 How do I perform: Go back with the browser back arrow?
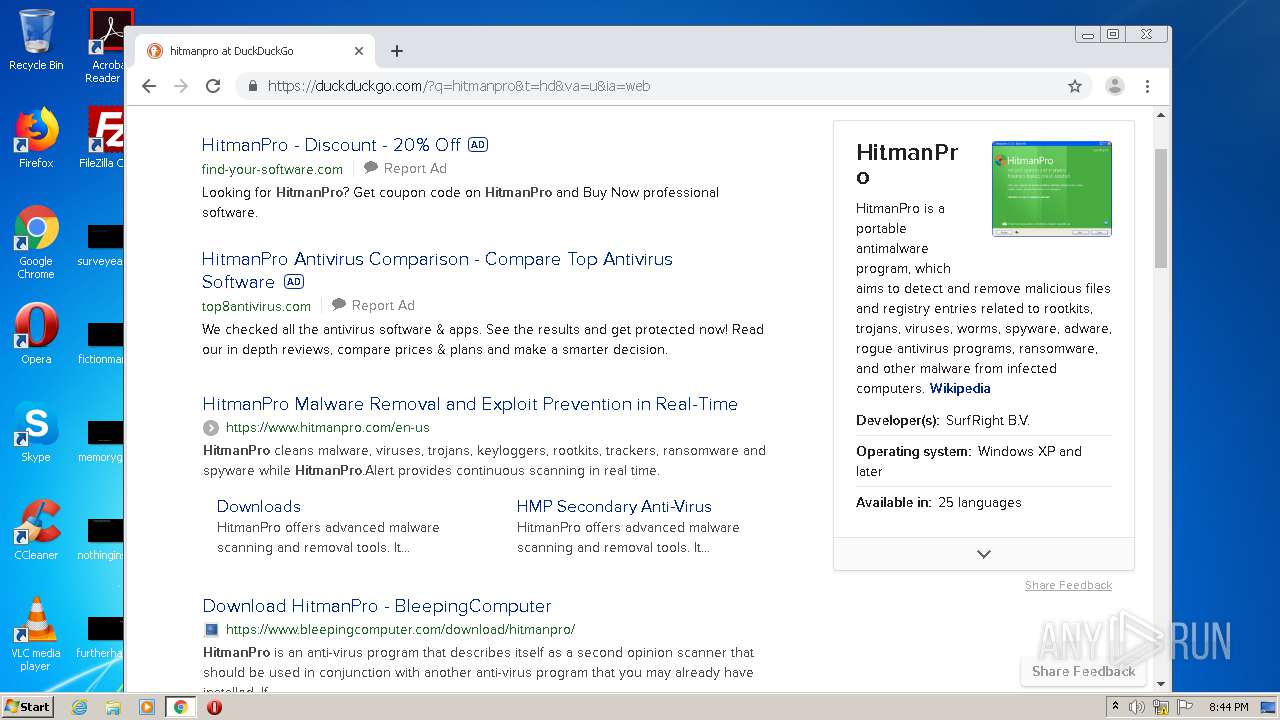(x=149, y=86)
